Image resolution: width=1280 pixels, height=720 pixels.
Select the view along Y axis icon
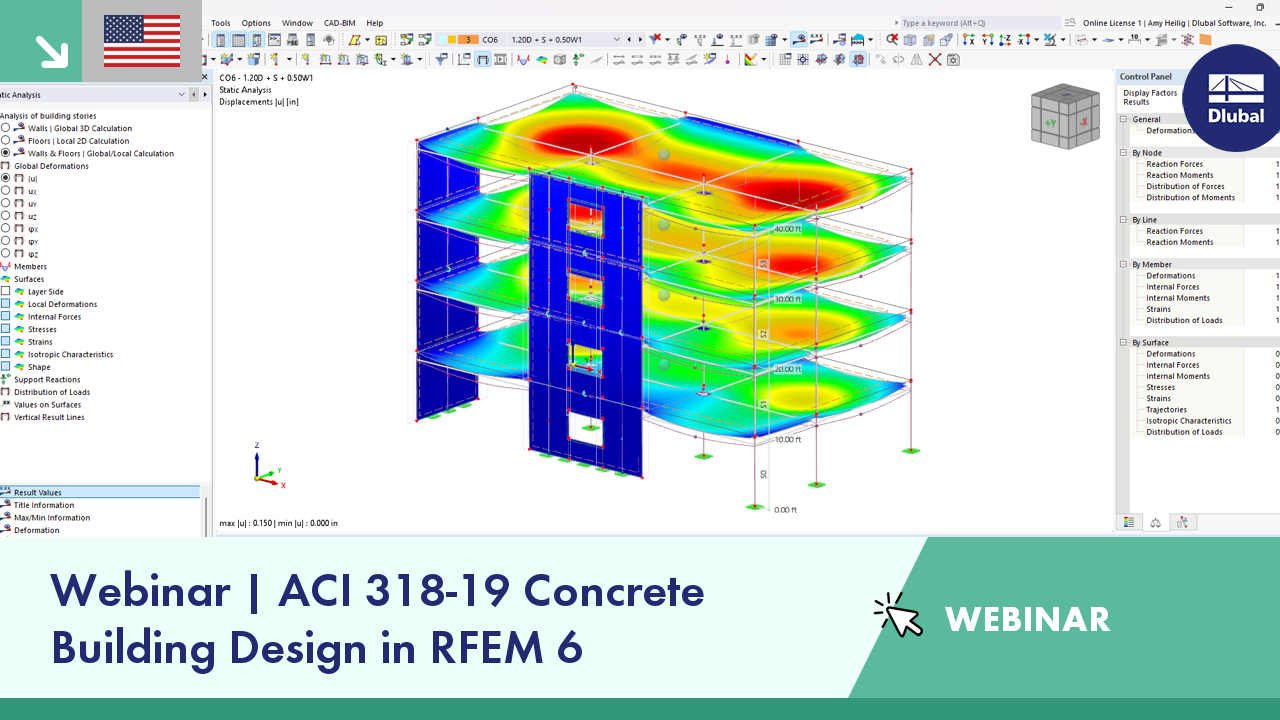pos(988,40)
